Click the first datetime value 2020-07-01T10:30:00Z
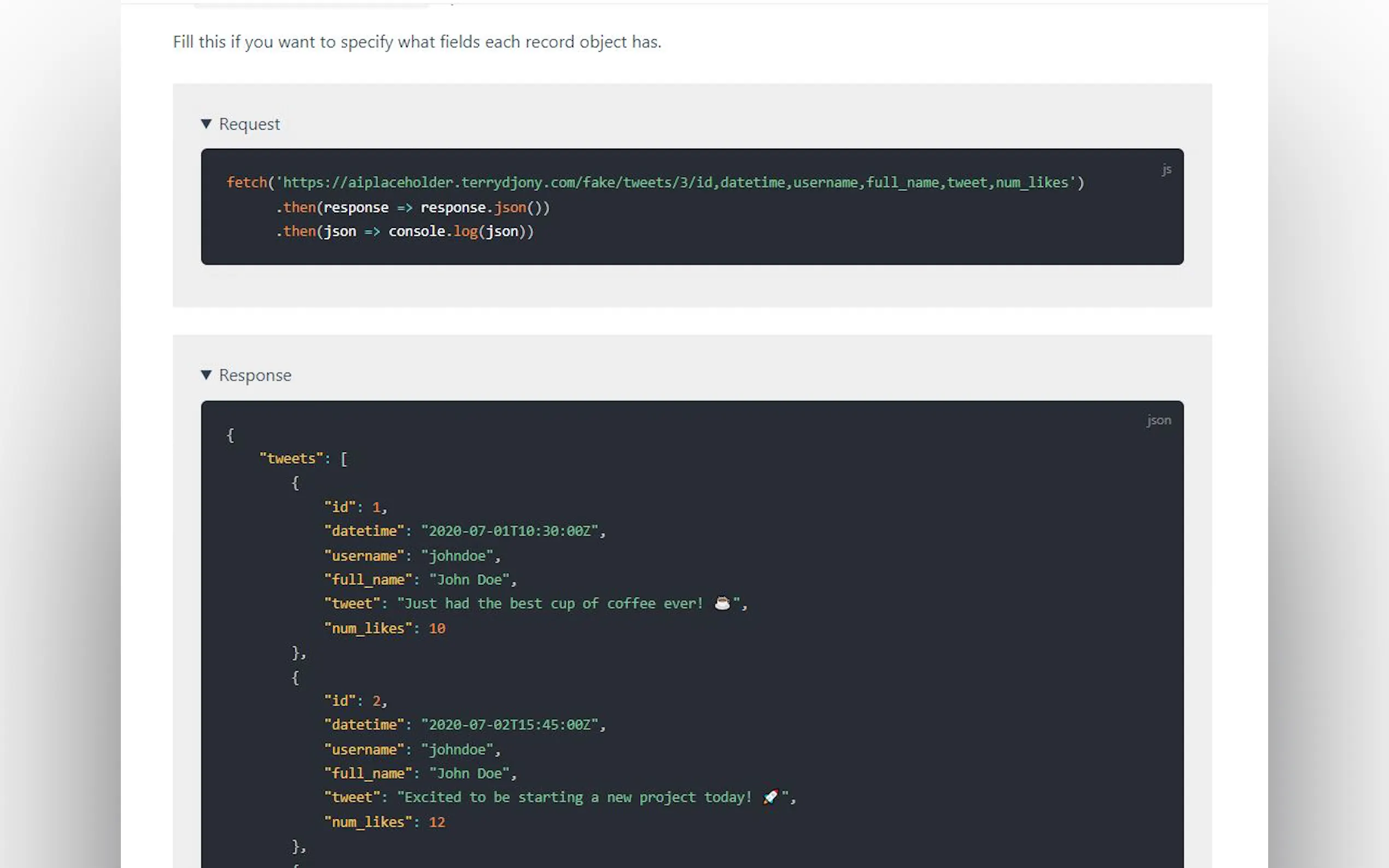 click(x=509, y=531)
